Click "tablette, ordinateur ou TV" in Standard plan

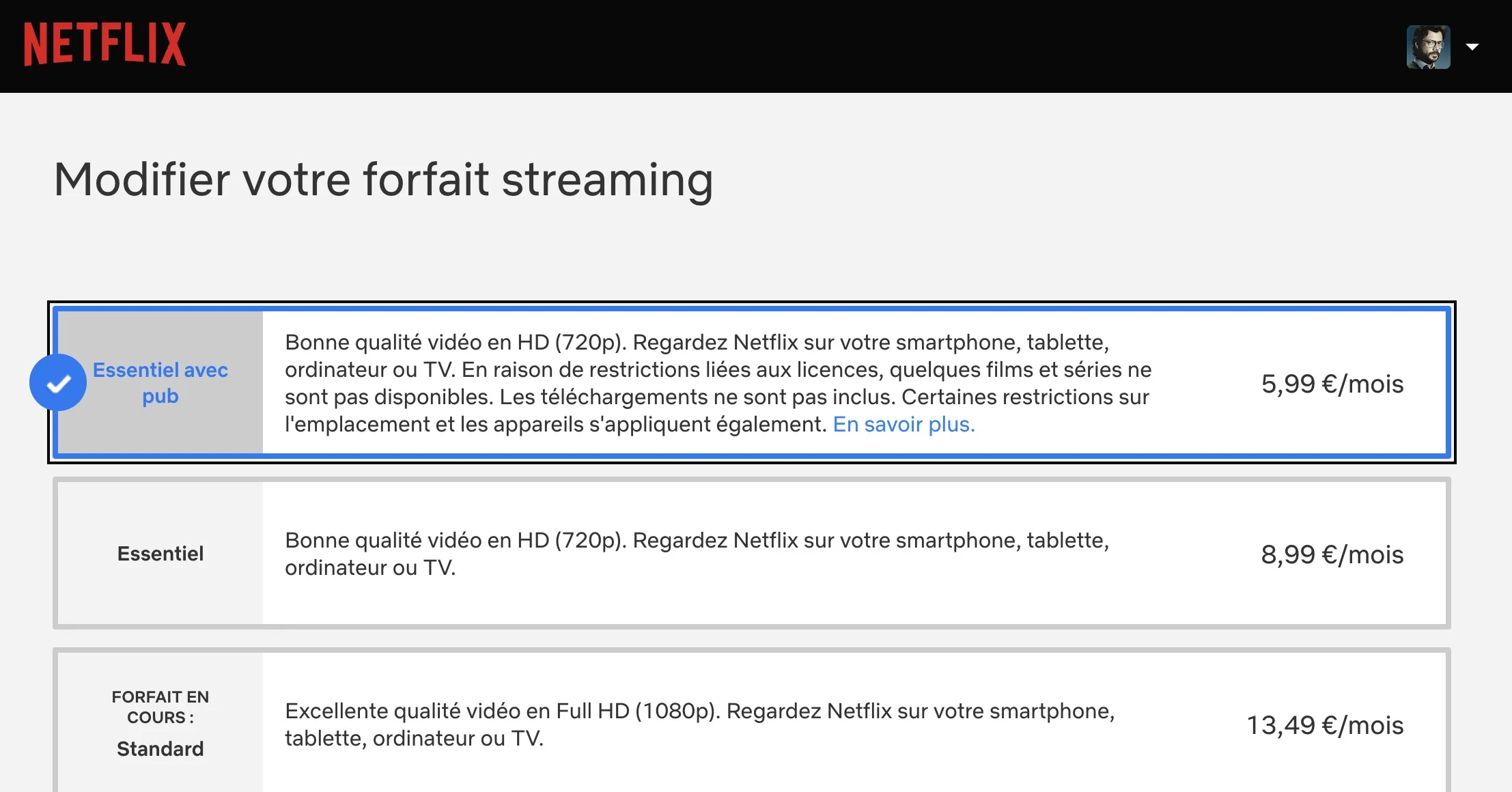[x=413, y=739]
